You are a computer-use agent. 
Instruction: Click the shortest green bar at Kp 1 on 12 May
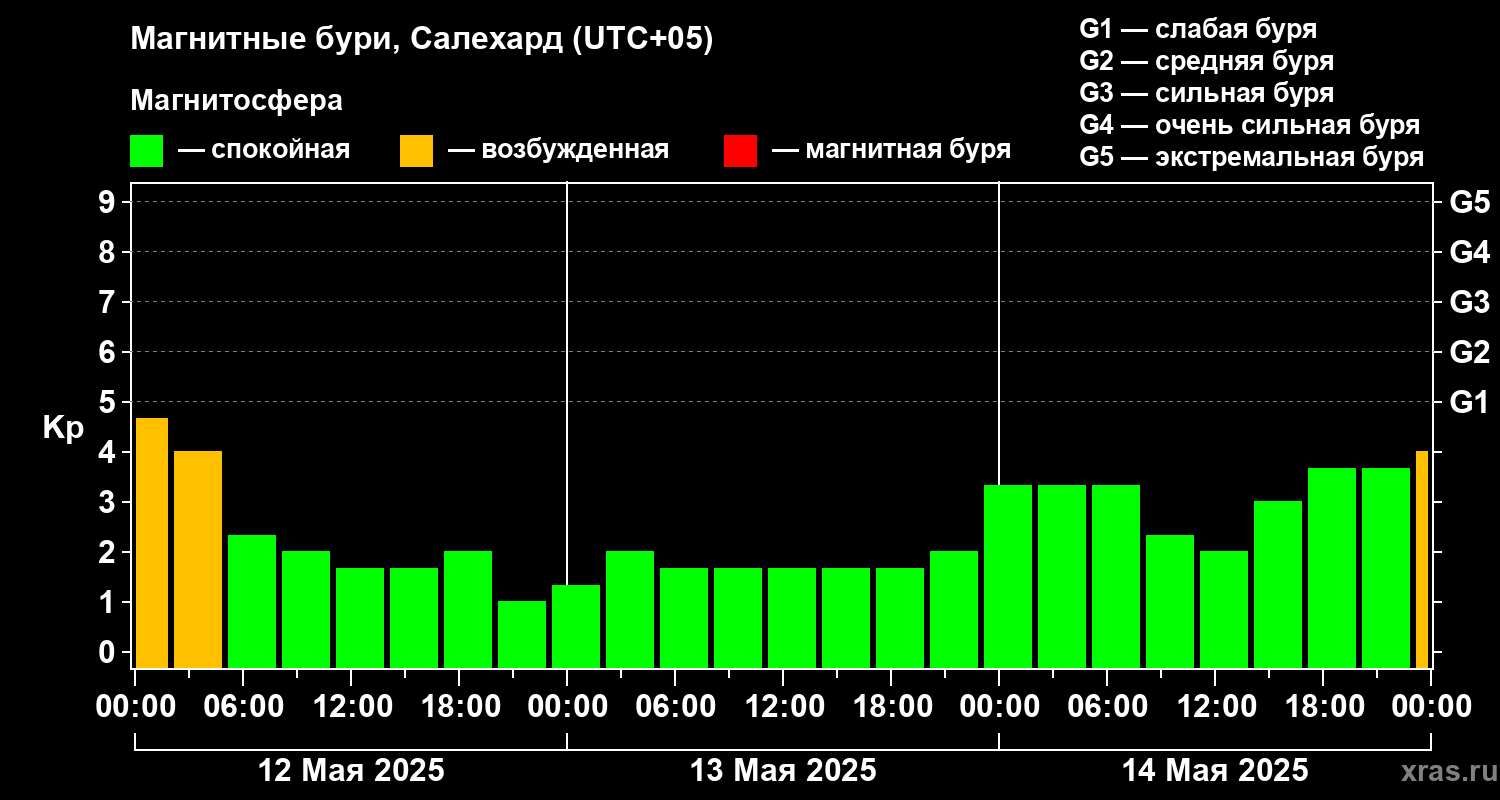[x=522, y=634]
